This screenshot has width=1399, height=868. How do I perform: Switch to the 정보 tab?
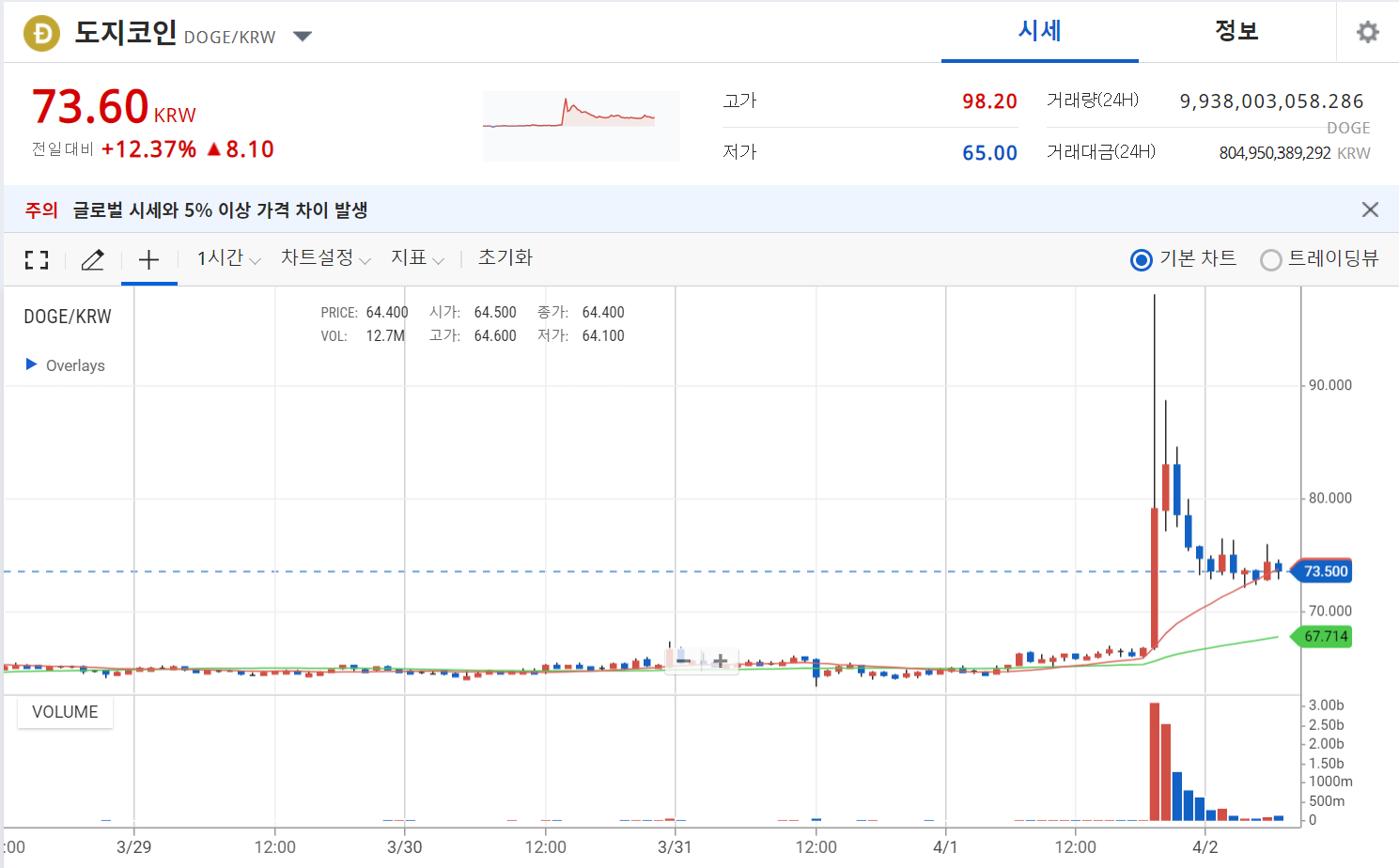tap(1236, 31)
